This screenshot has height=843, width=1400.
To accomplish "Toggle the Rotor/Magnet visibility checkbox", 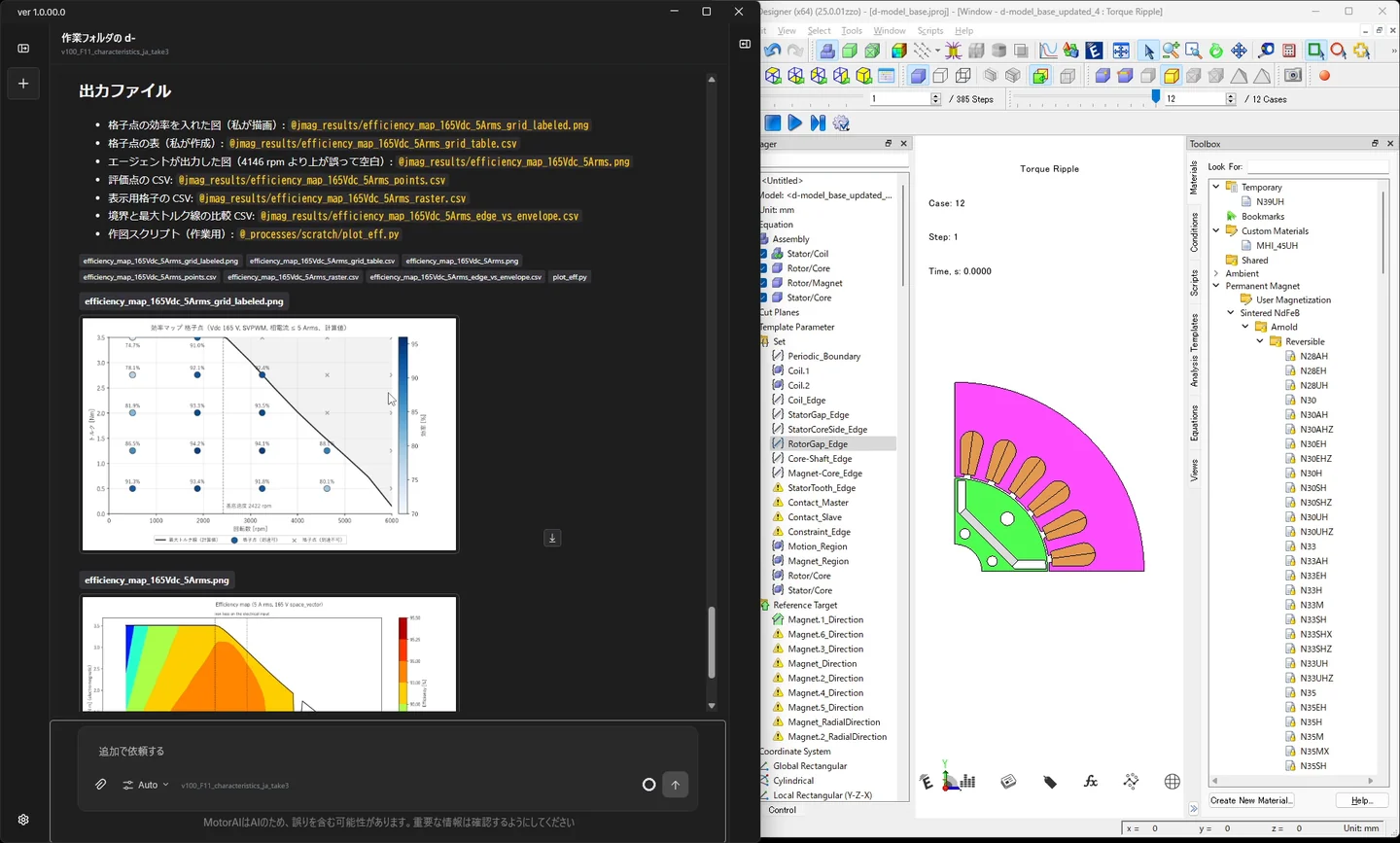I will point(764,283).
